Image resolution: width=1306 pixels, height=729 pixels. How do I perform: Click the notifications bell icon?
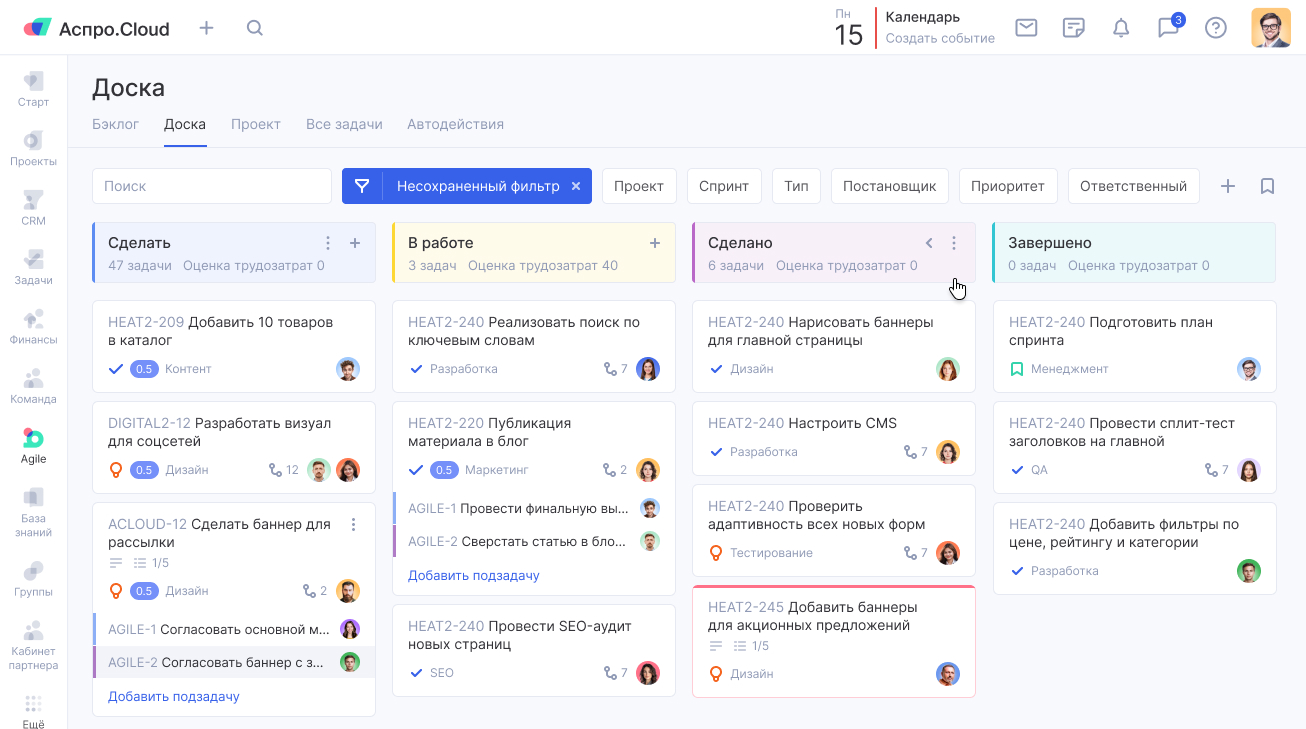(x=1121, y=28)
